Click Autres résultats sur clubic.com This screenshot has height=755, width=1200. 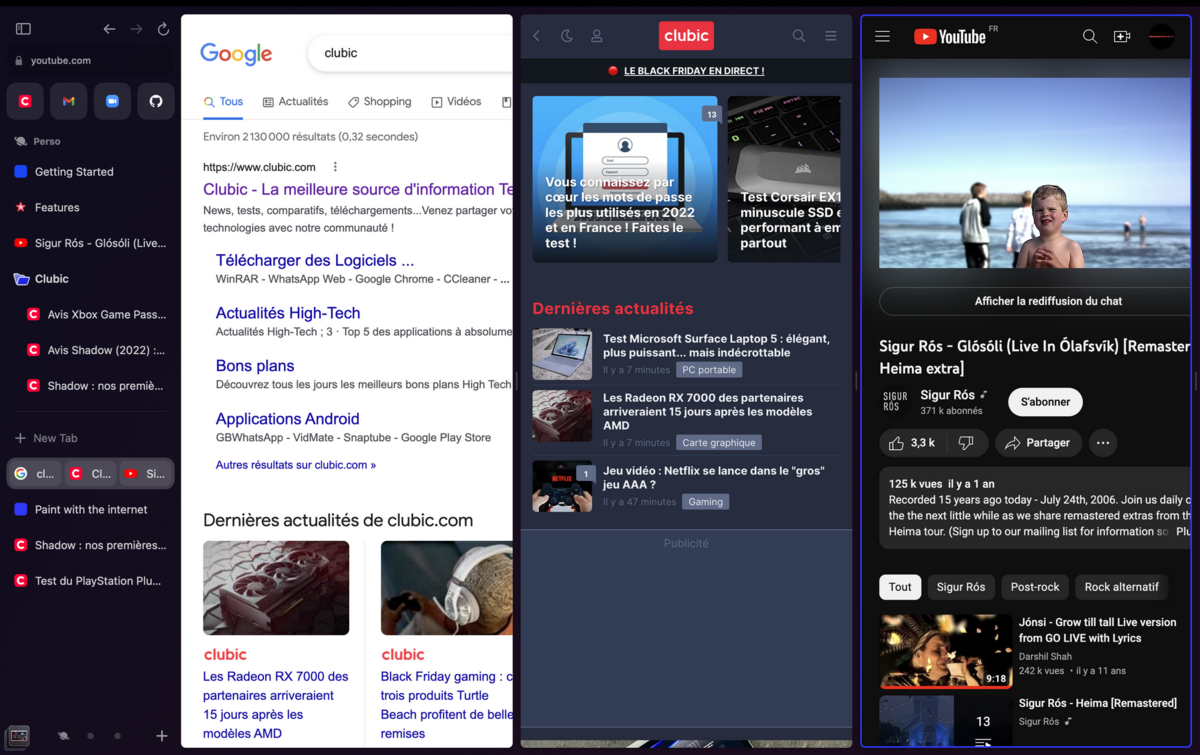(296, 465)
